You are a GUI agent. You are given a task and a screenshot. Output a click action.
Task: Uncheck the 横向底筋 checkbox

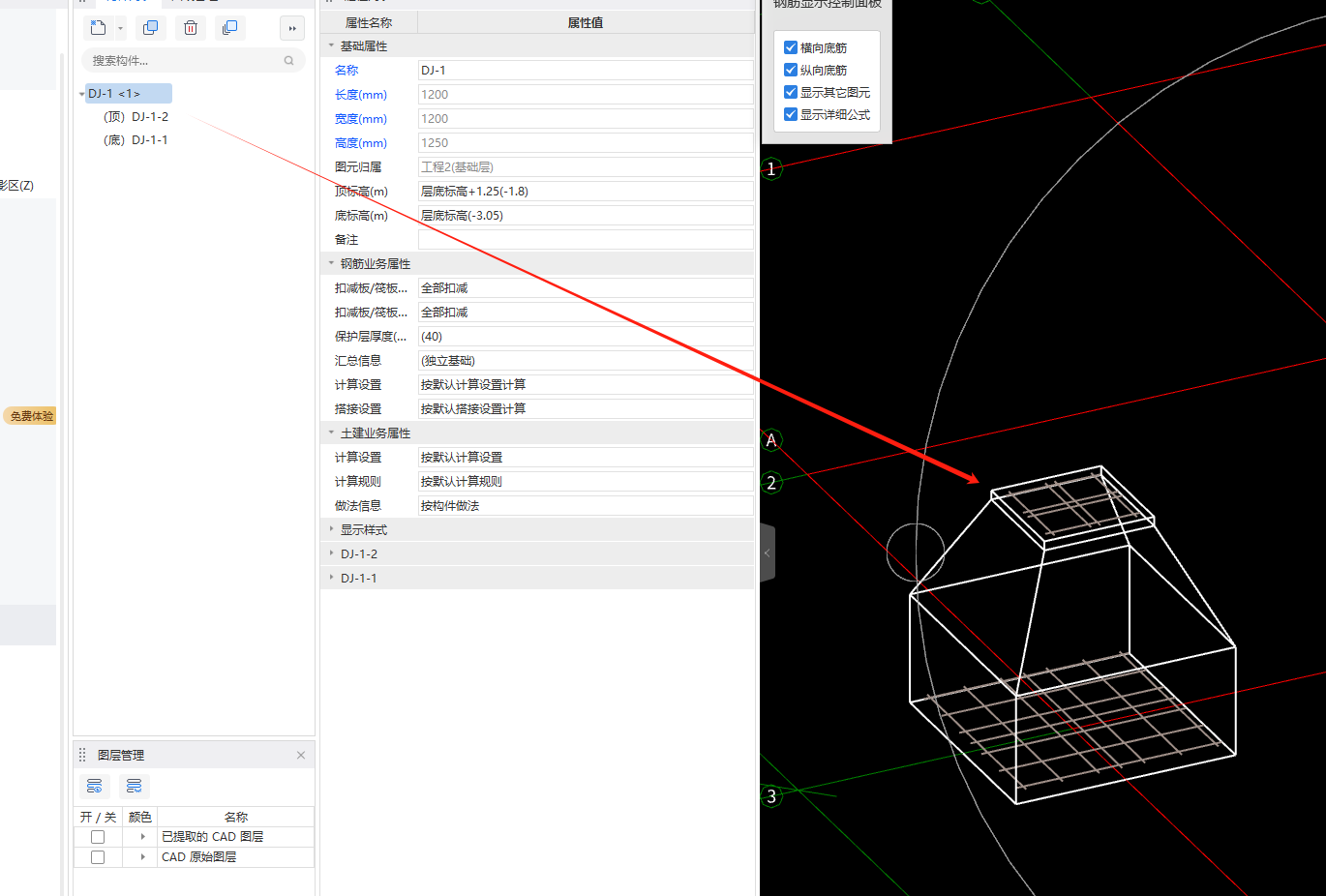(791, 47)
